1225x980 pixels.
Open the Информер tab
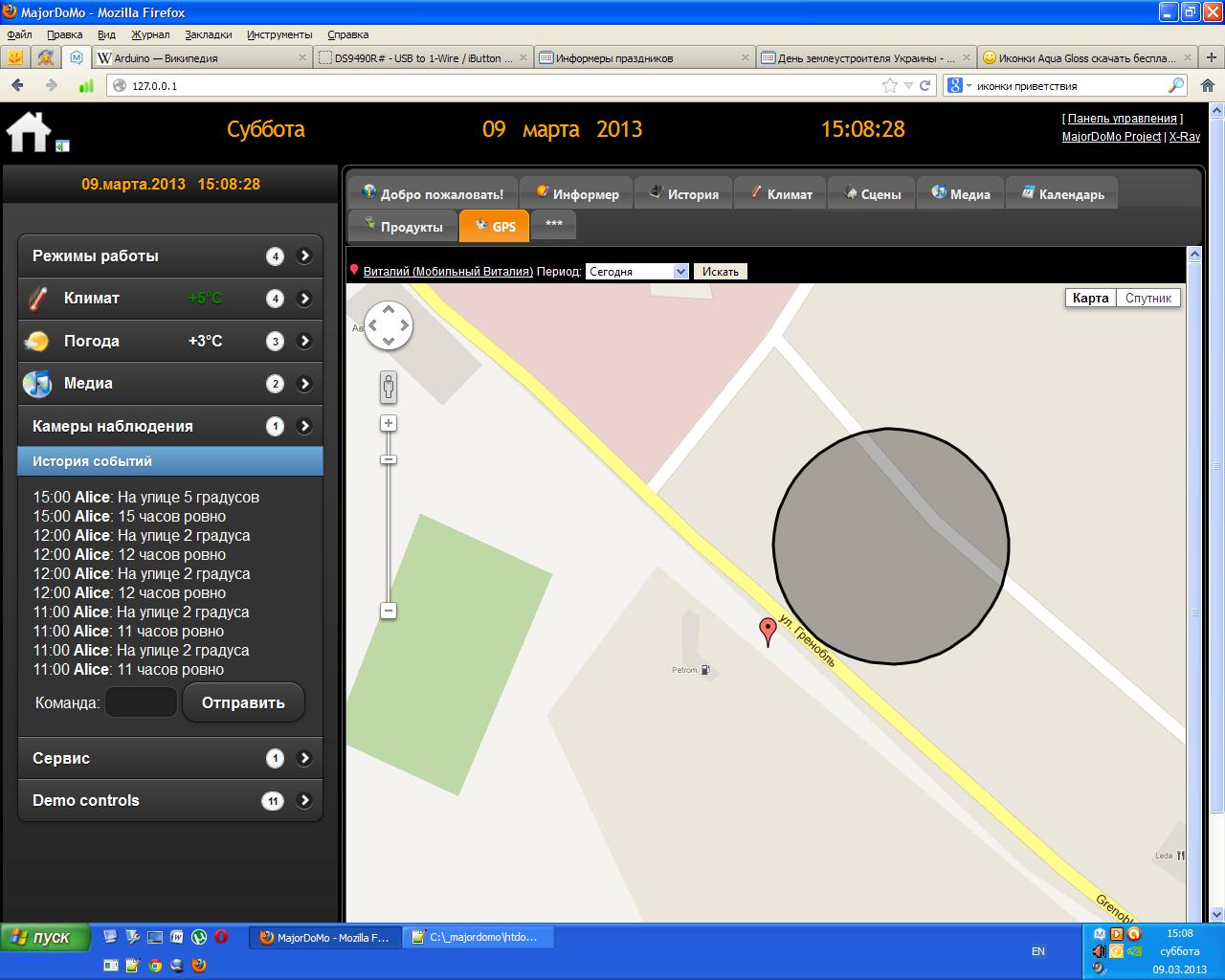(577, 193)
